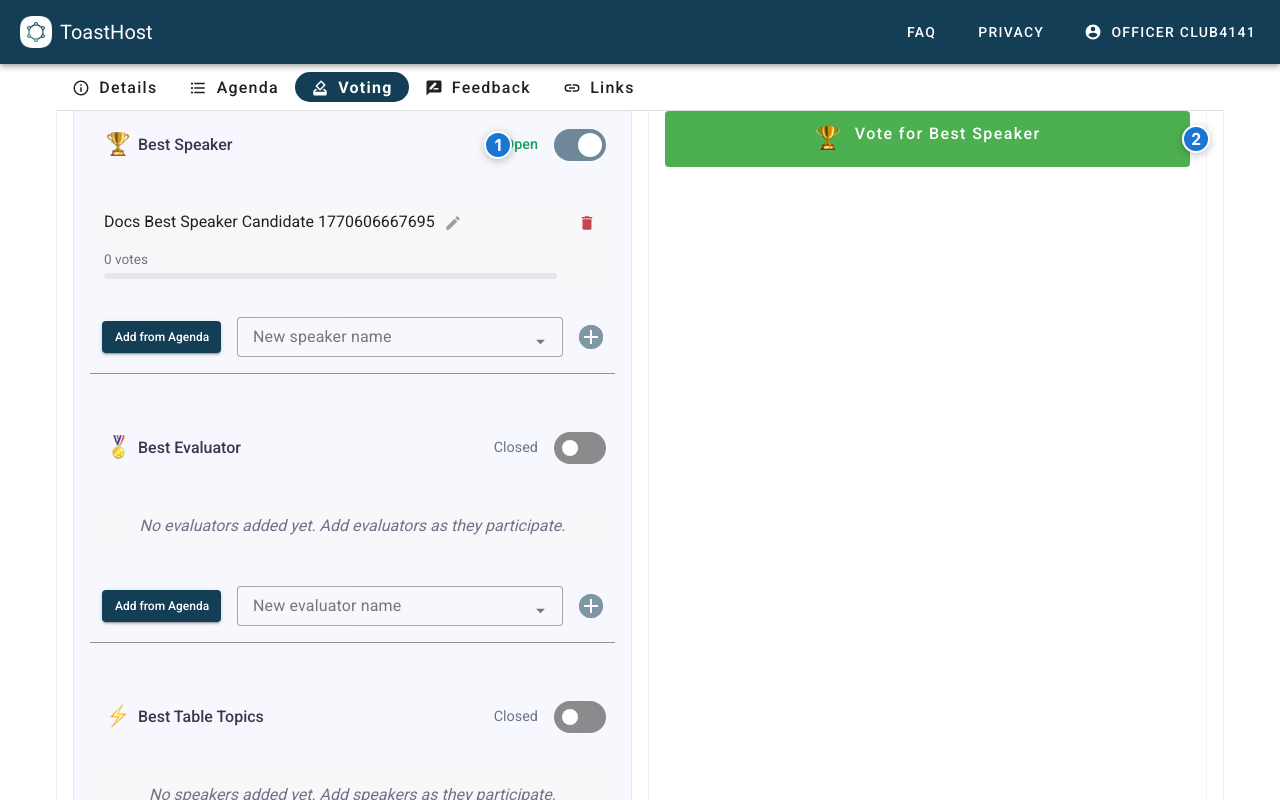Viewport: 1280px width, 800px height.
Task: Click the ToastHost gear logo
Action: click(x=36, y=32)
